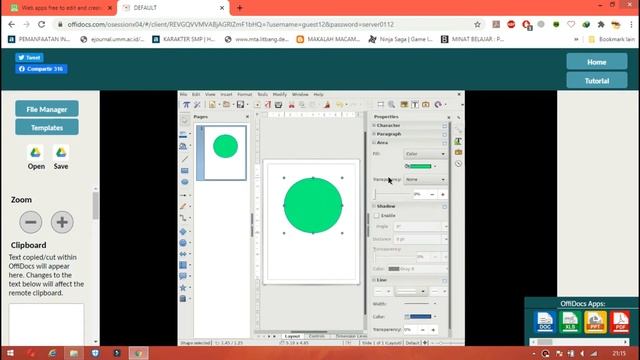This screenshot has width=640, height=360.
Task: Switch to the Layout layer tab
Action: pos(292,336)
